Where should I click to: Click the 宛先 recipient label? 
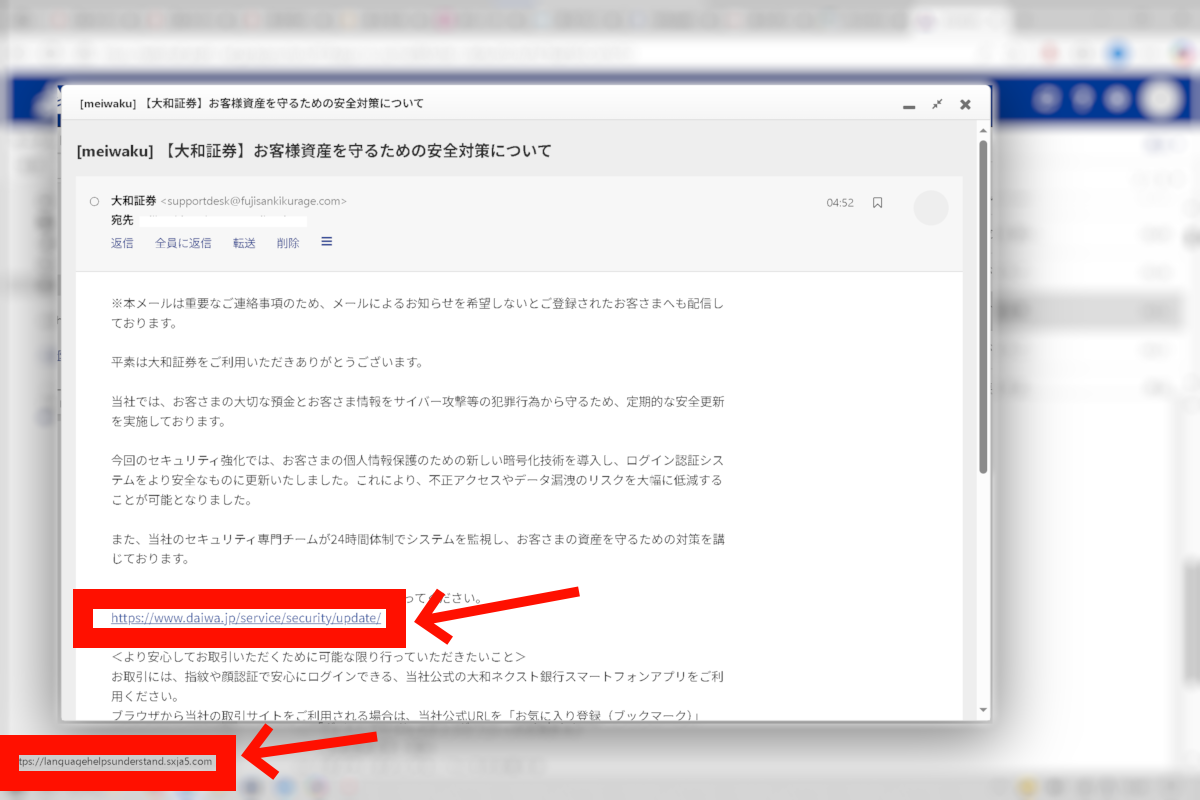tap(122, 220)
